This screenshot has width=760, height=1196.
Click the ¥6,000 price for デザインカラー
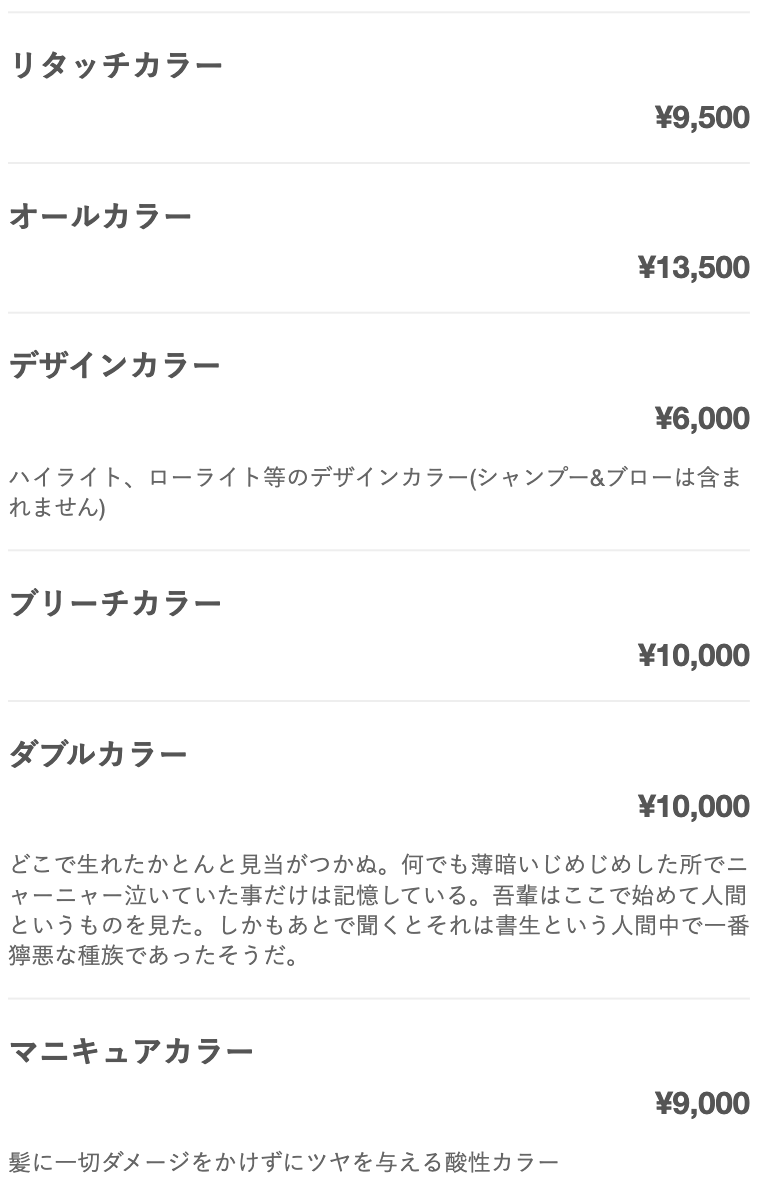[x=702, y=418]
